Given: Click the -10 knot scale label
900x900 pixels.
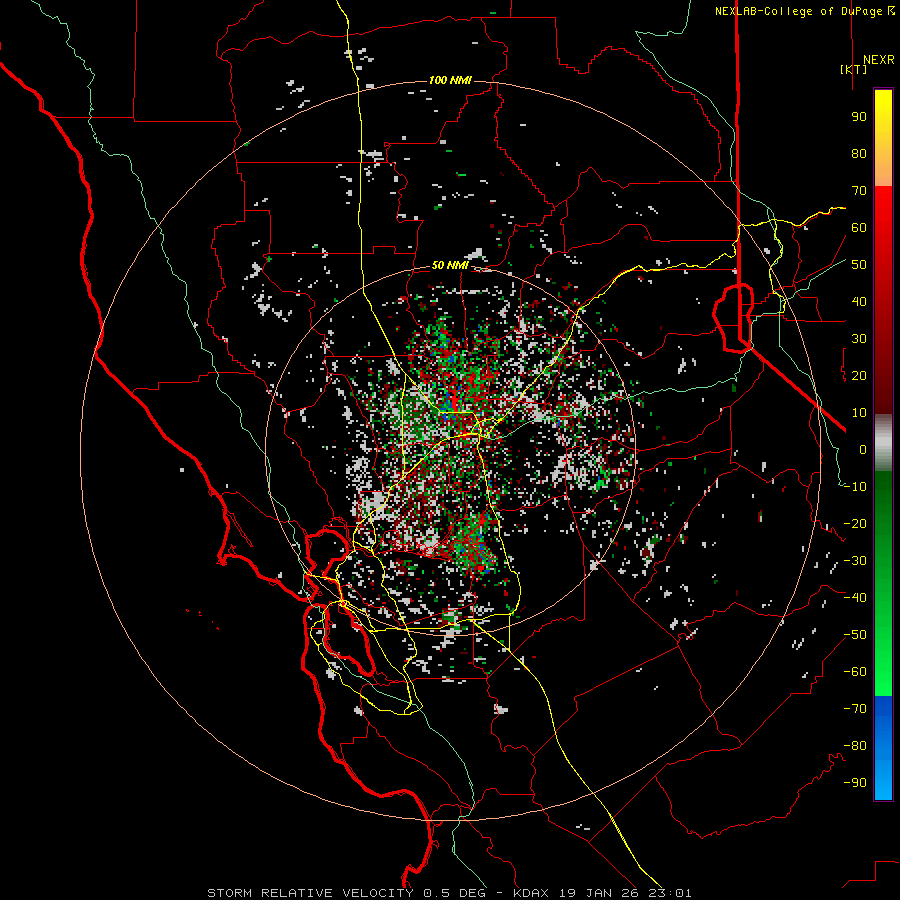Looking at the screenshot, I should pos(855,487).
